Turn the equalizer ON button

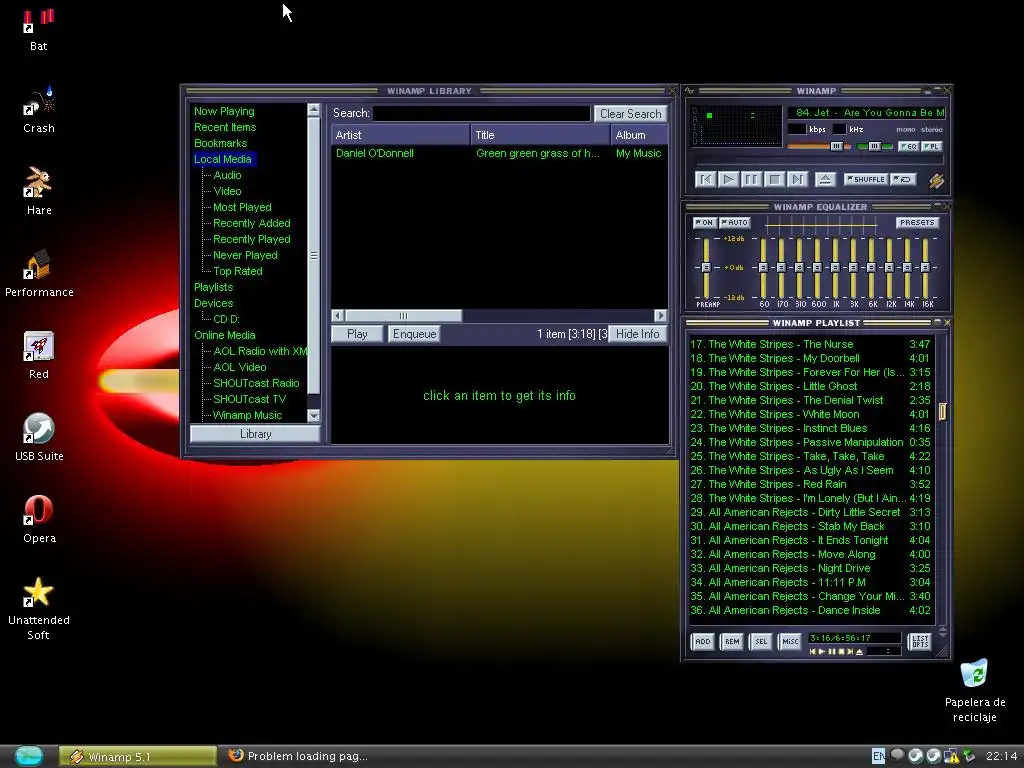[x=704, y=223]
